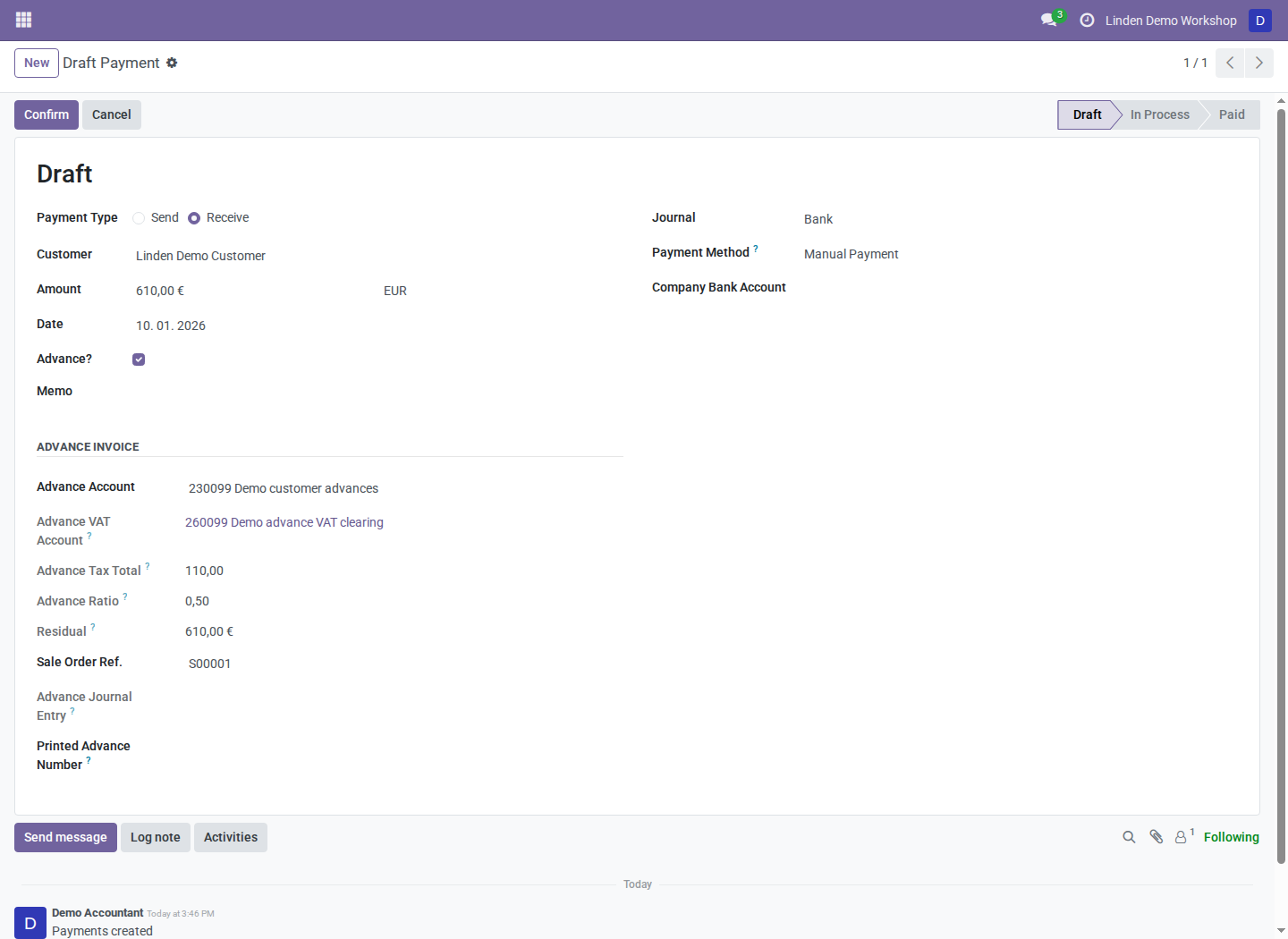Select the Receive payment type

[194, 218]
